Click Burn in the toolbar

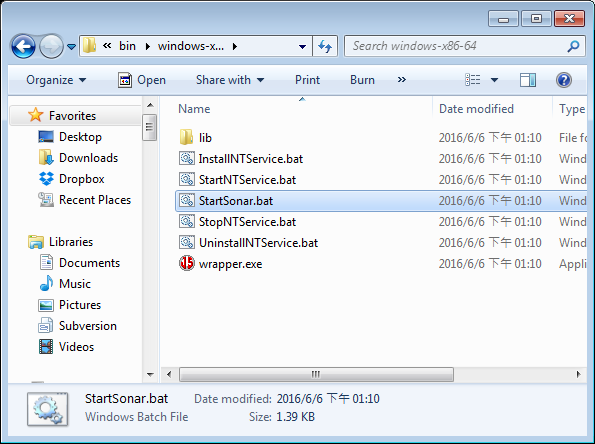362,80
